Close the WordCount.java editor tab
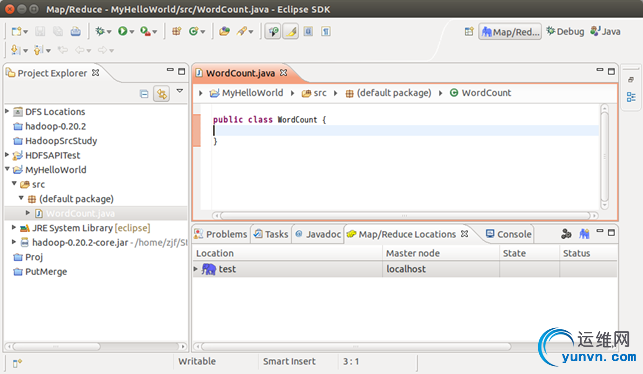The image size is (643, 374). [x=283, y=73]
